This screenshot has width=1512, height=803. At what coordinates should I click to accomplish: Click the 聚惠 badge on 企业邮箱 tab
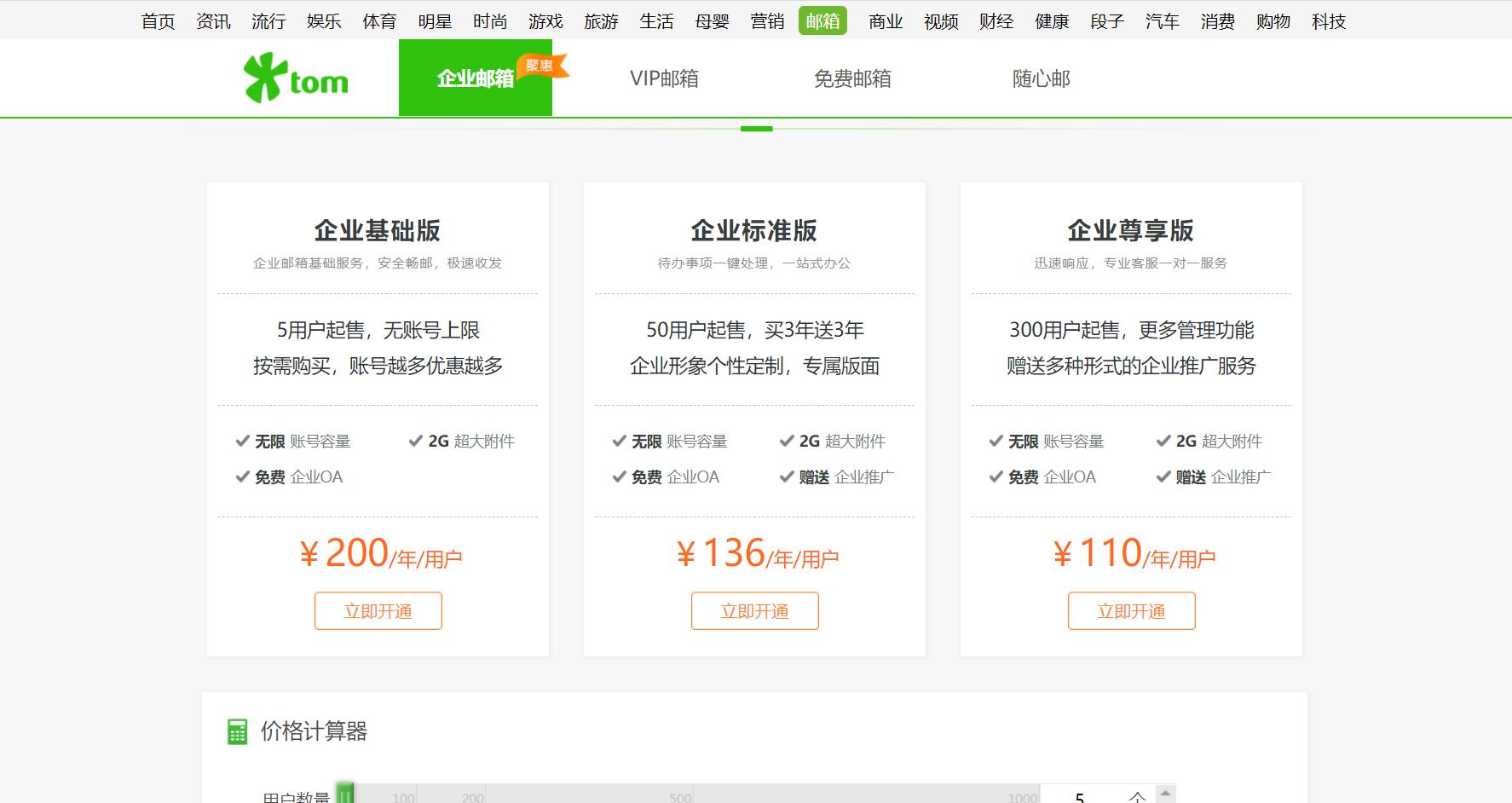[540, 64]
